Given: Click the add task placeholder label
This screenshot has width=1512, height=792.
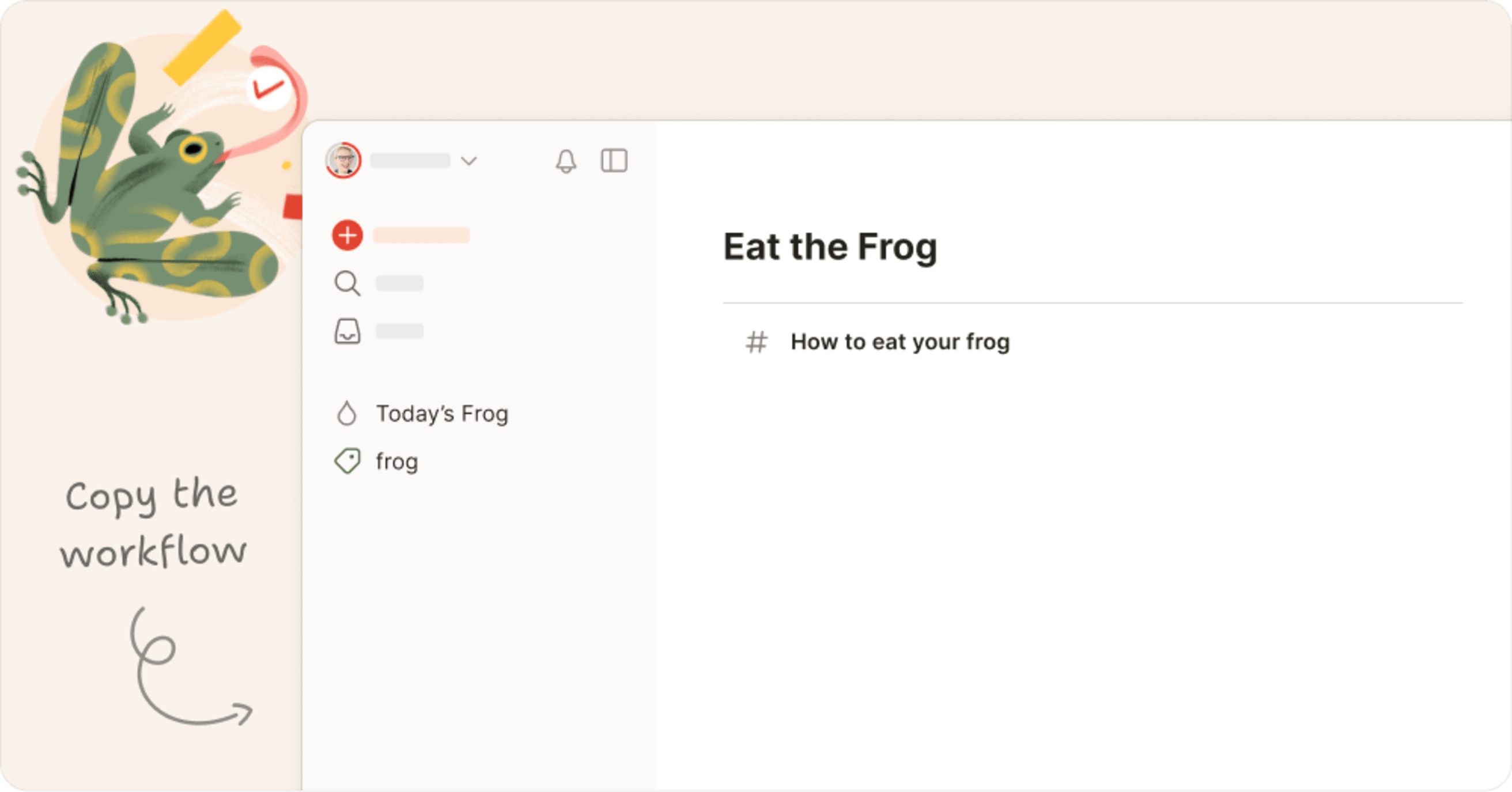Looking at the screenshot, I should [421, 235].
